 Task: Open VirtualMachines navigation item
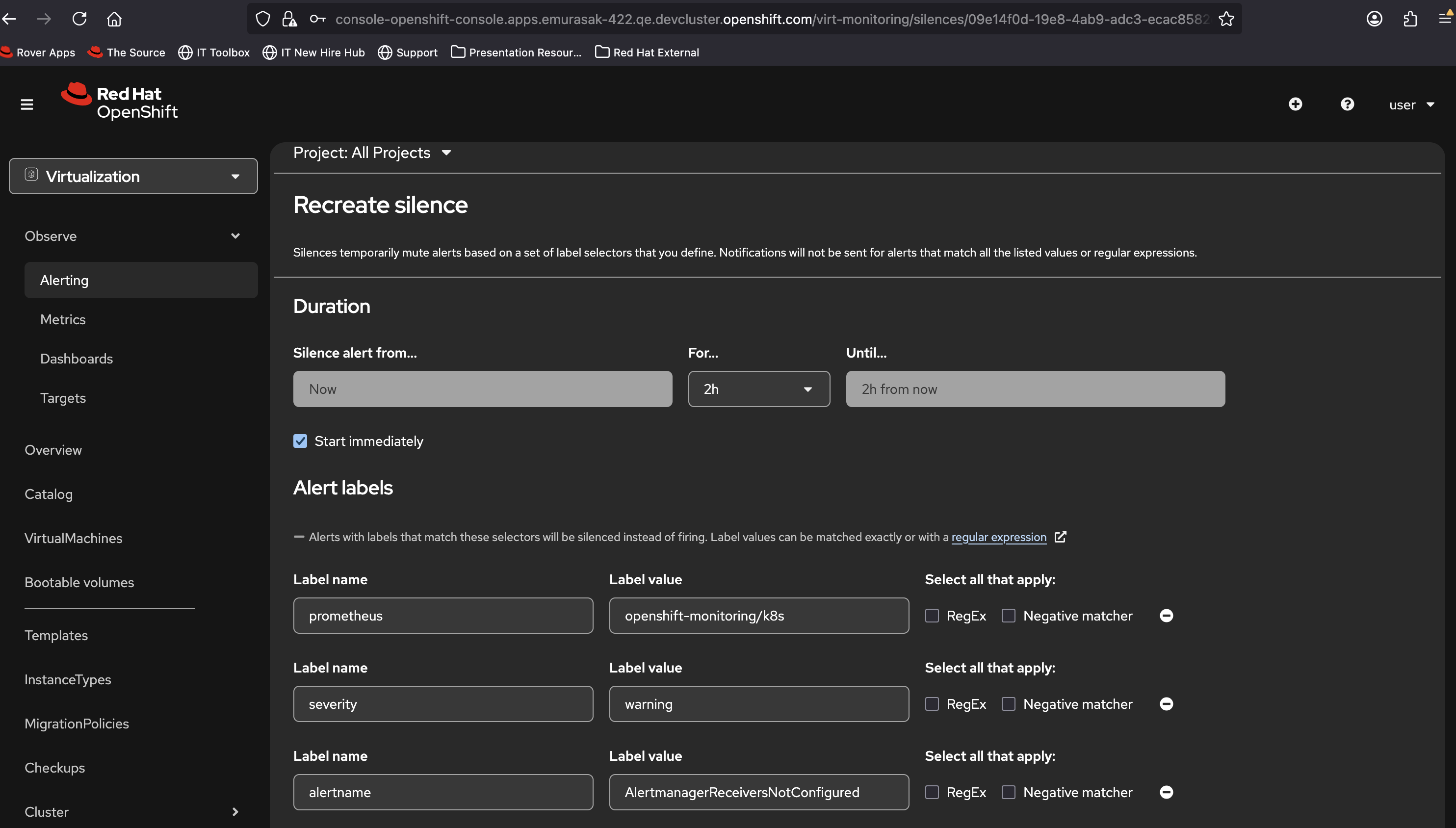pyautogui.click(x=74, y=538)
